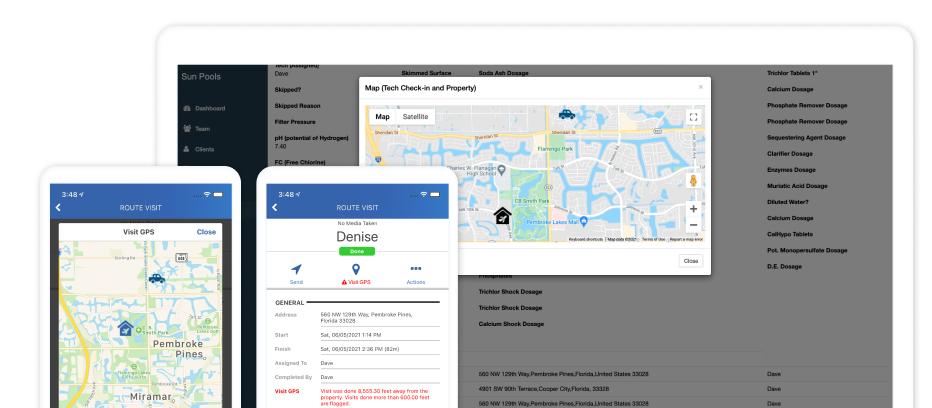
Task: Switch map dialog to Satellite view
Action: coord(415,117)
